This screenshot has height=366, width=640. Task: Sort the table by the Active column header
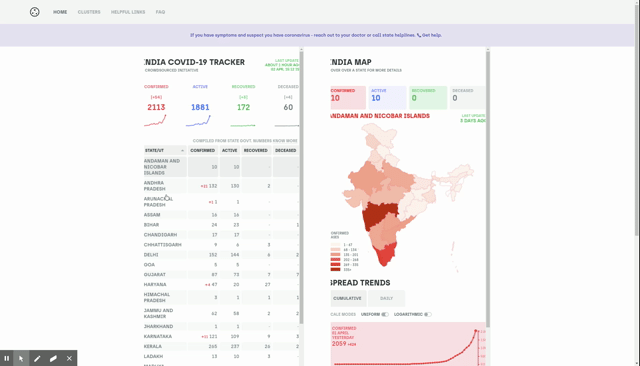pyautogui.click(x=230, y=151)
